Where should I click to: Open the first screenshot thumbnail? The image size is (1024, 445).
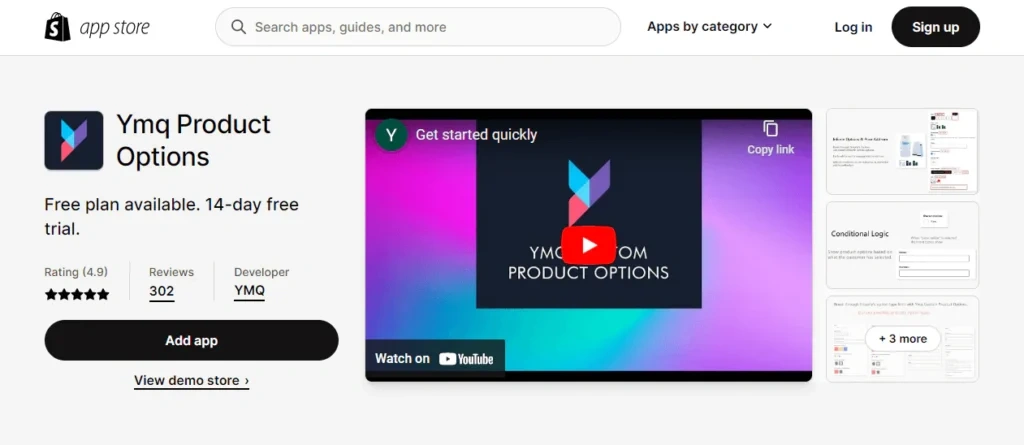(902, 152)
